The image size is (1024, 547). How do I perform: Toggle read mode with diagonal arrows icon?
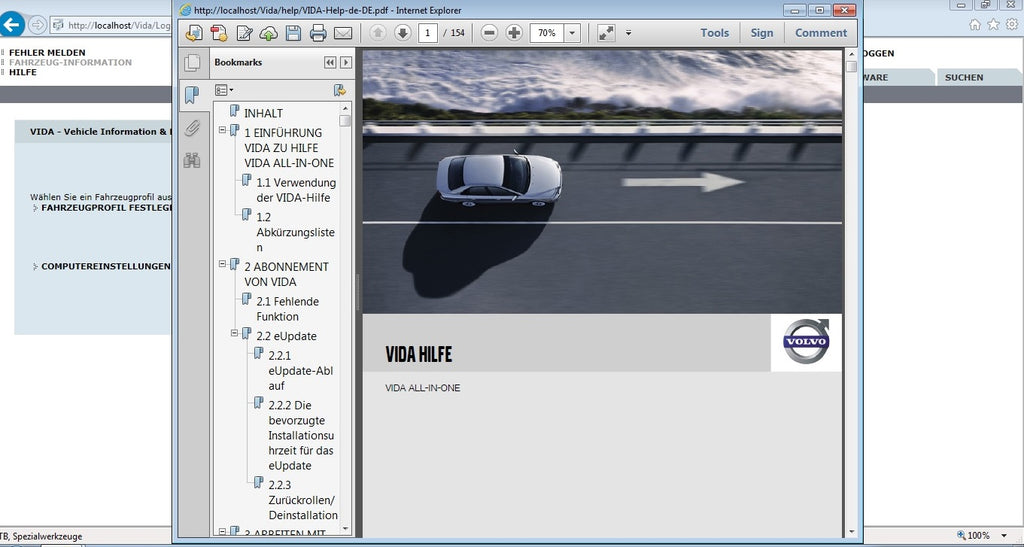click(607, 33)
